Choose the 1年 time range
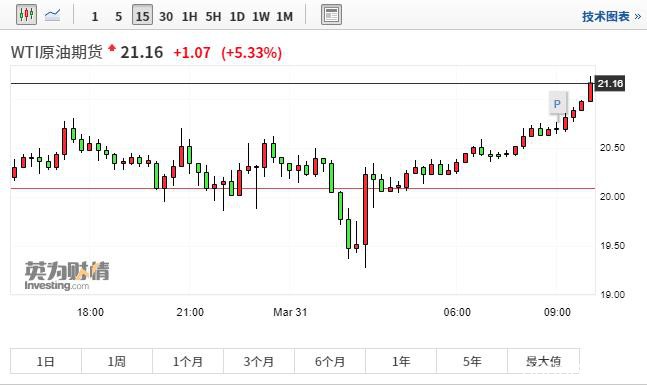Viewport: 647px width, 385px height. pyautogui.click(x=401, y=361)
